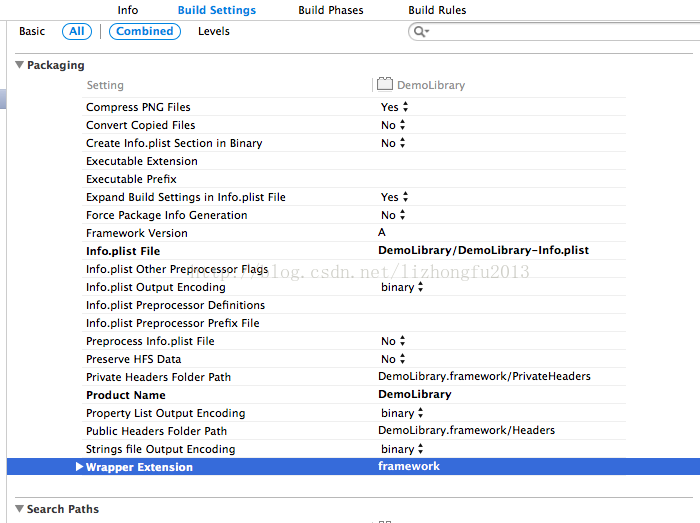The width and height of the screenshot is (700, 523).
Task: Switch to Build Settings tab
Action: (x=217, y=10)
